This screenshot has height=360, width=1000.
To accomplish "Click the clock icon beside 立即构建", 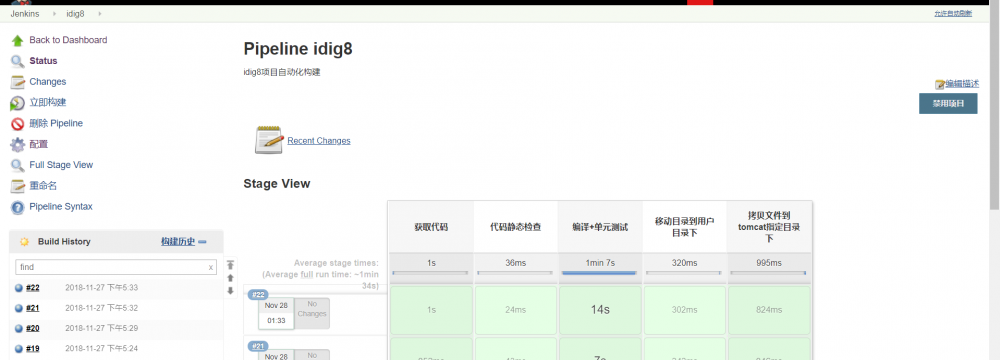I will 17,103.
